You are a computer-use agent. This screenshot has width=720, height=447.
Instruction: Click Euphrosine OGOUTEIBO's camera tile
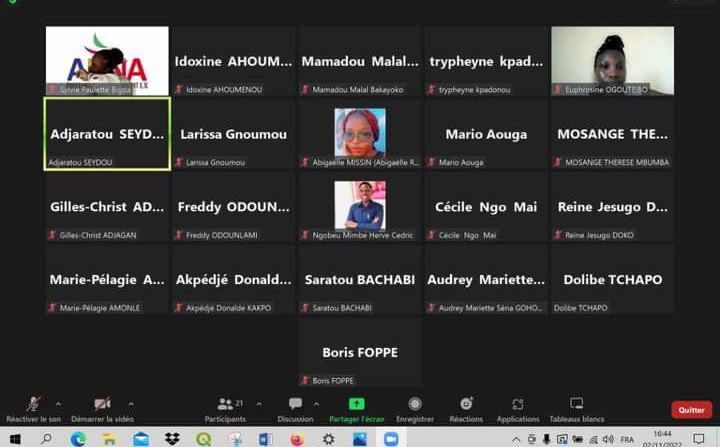[x=612, y=61]
